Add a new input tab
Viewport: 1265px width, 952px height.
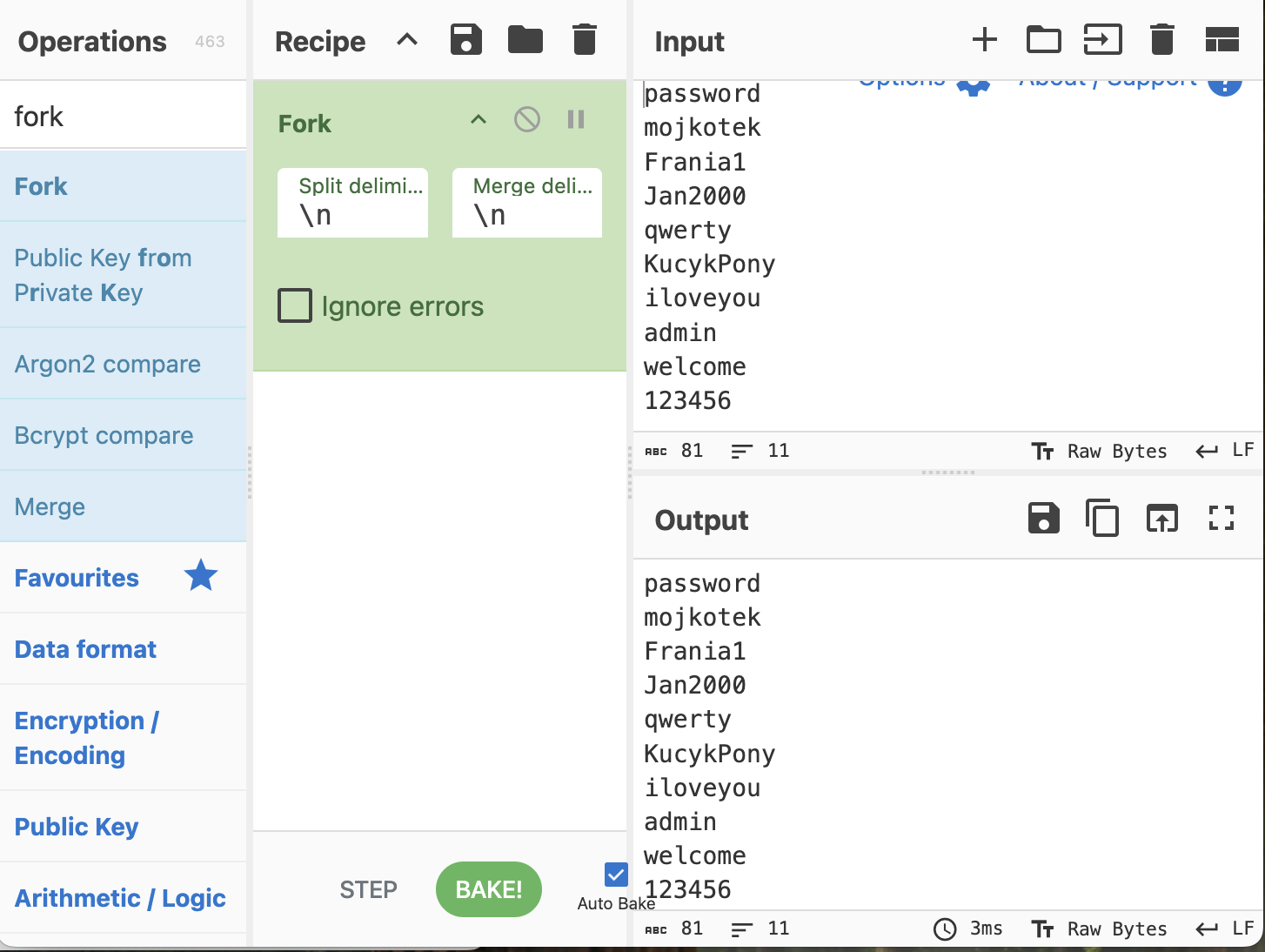click(984, 40)
